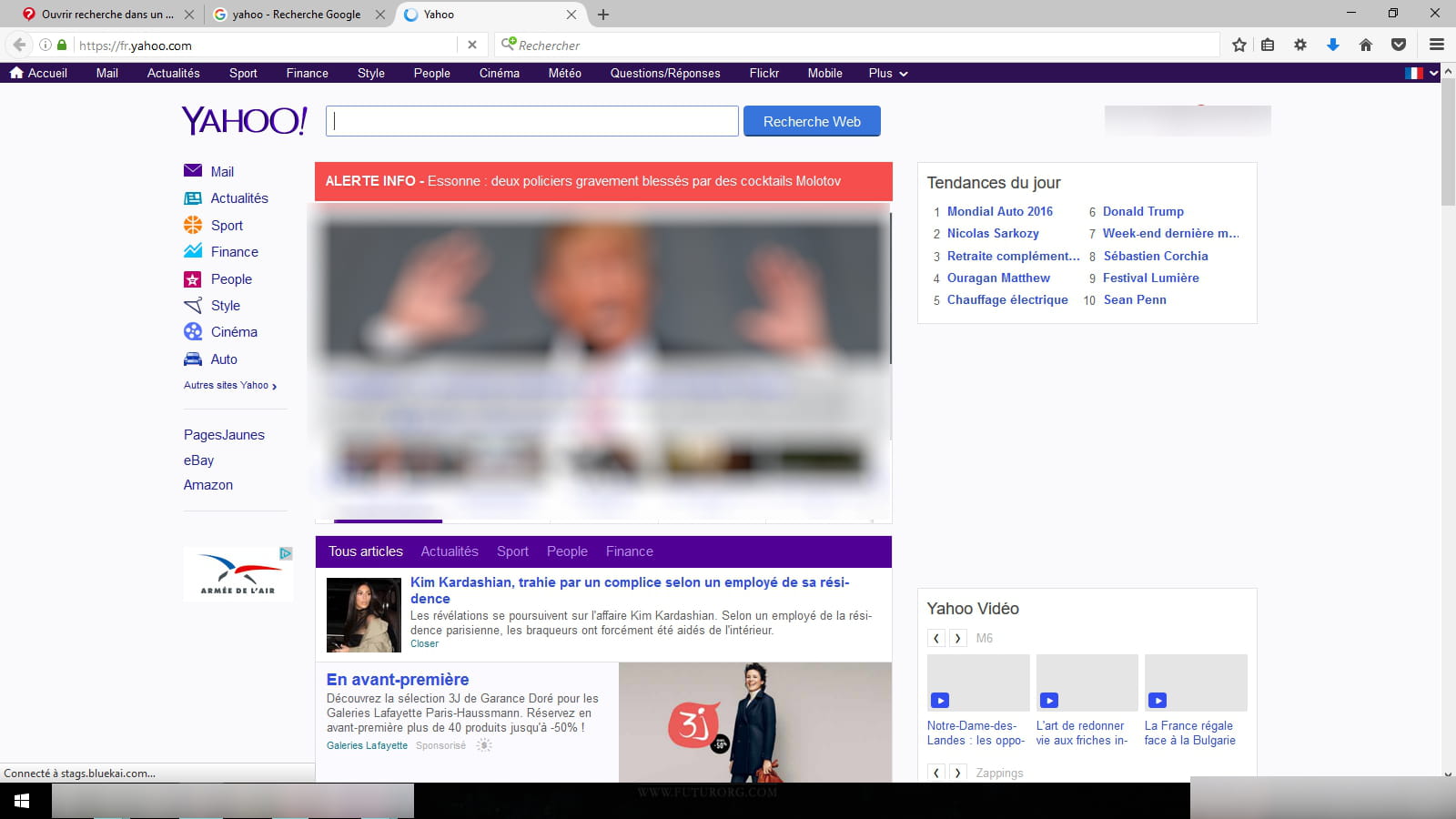
Task: Open the eBay link in sidebar
Action: pyautogui.click(x=198, y=460)
